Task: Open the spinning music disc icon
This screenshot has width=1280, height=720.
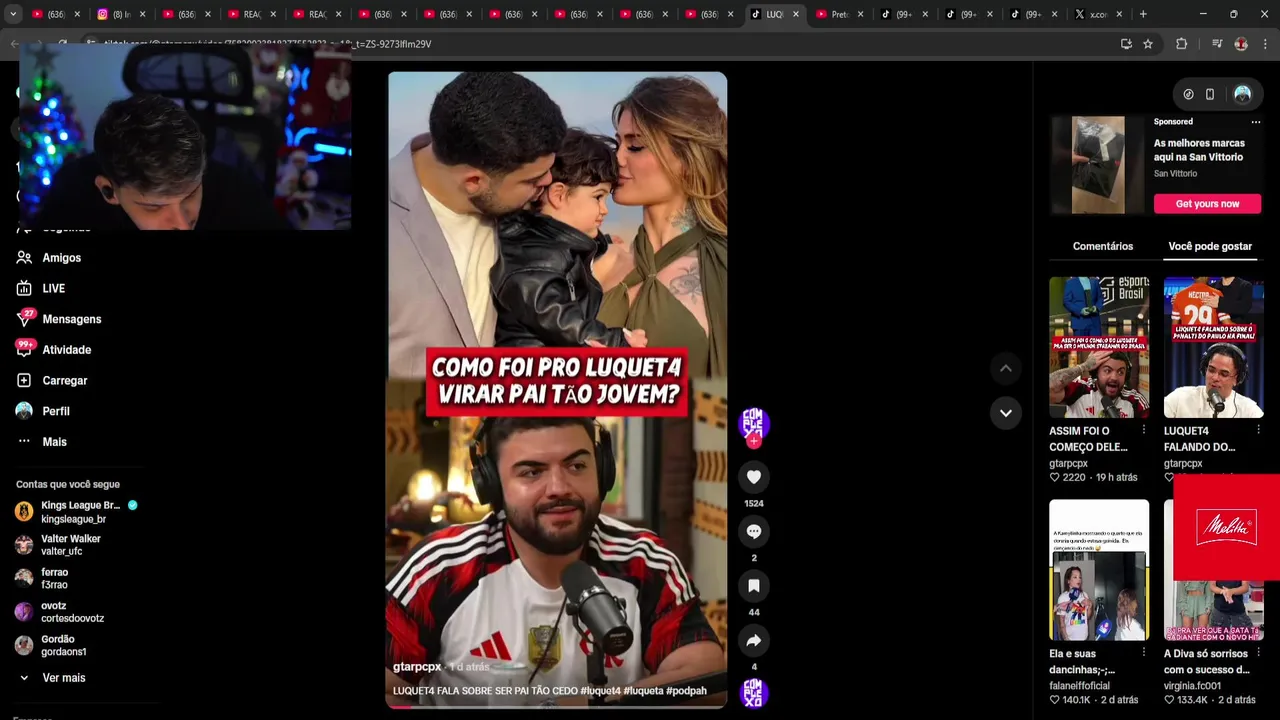Action: pos(753,692)
